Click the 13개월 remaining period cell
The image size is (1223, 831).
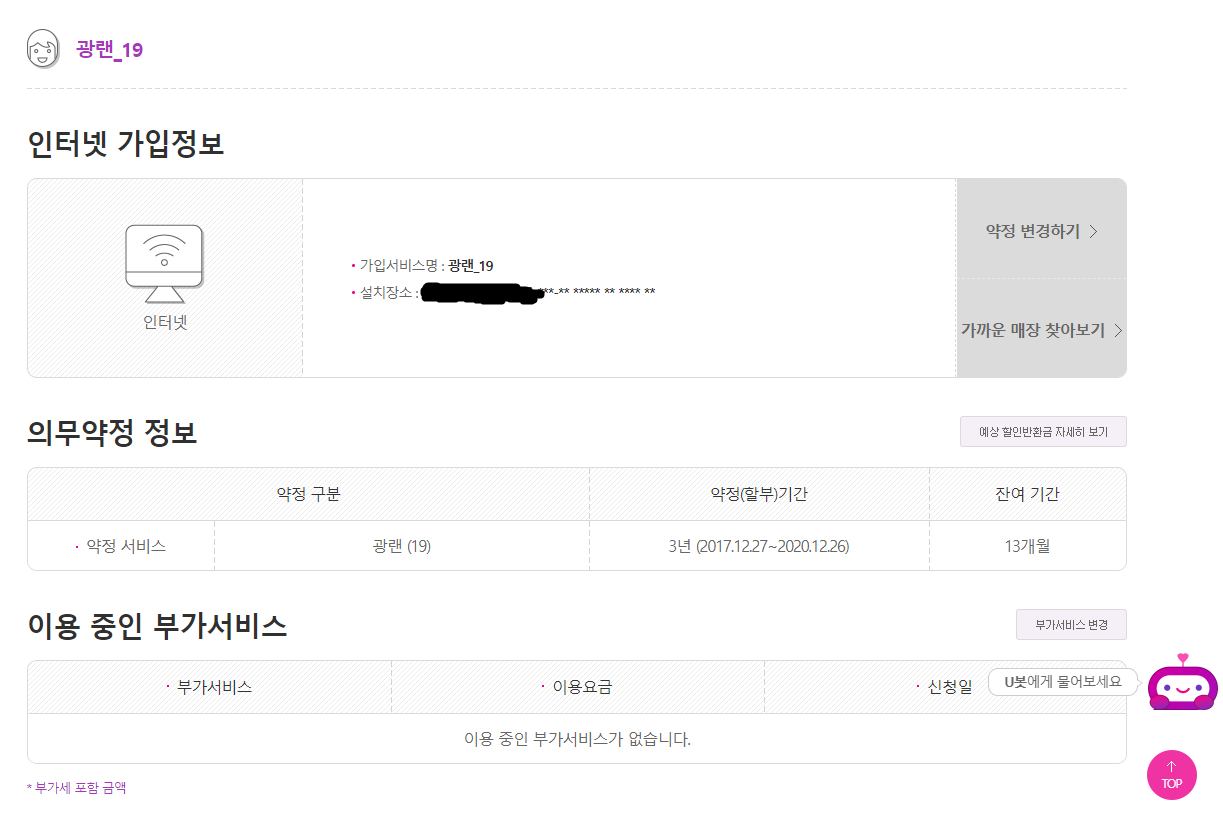click(1027, 546)
